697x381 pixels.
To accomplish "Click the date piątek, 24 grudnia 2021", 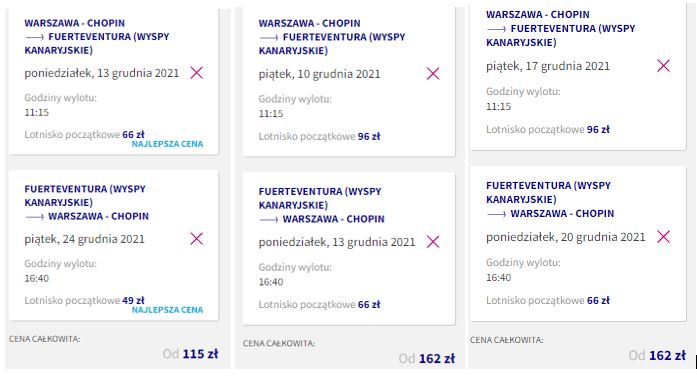I will point(84,239).
